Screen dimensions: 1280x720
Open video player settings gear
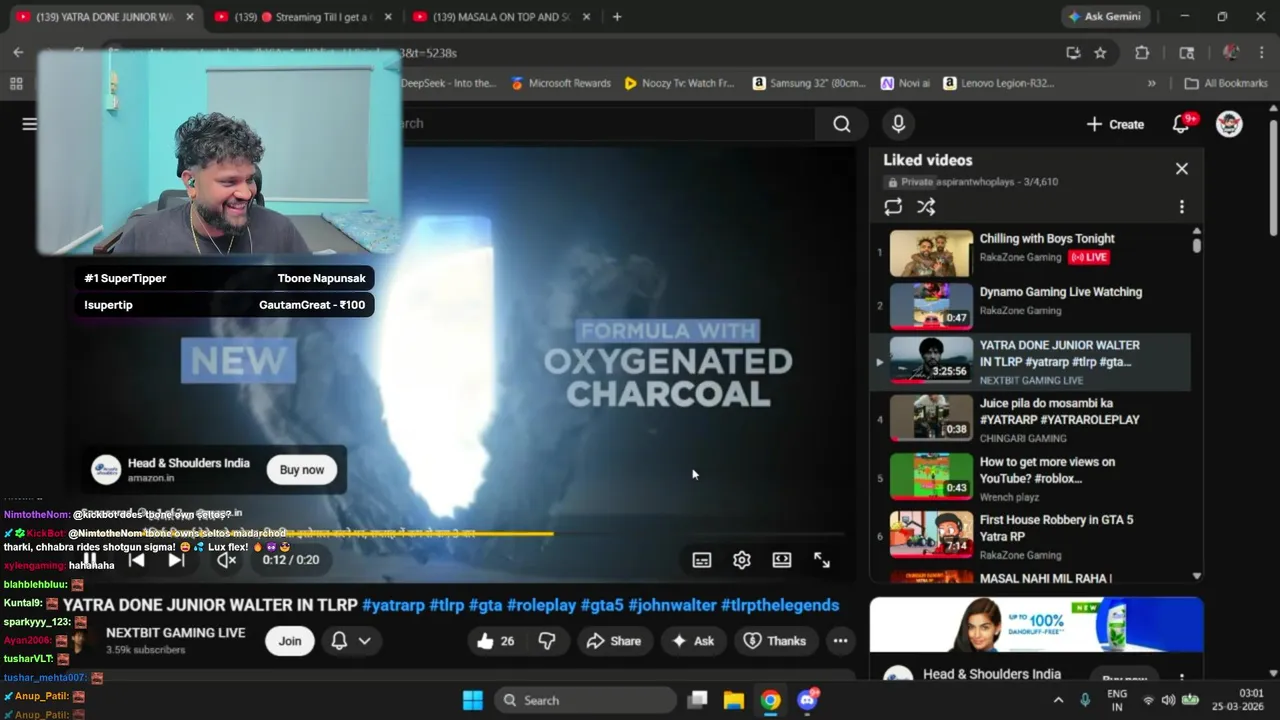click(742, 560)
